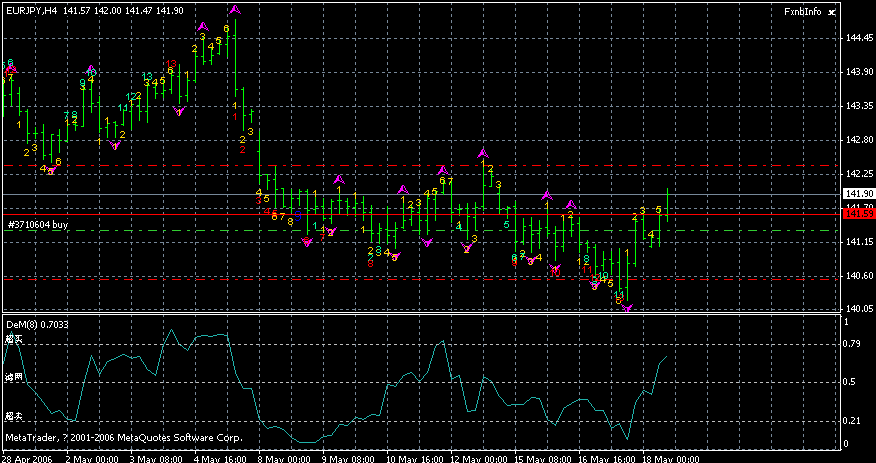Click the 142.25 price scale label
Viewport: 876px width, 463px height.
click(x=859, y=174)
